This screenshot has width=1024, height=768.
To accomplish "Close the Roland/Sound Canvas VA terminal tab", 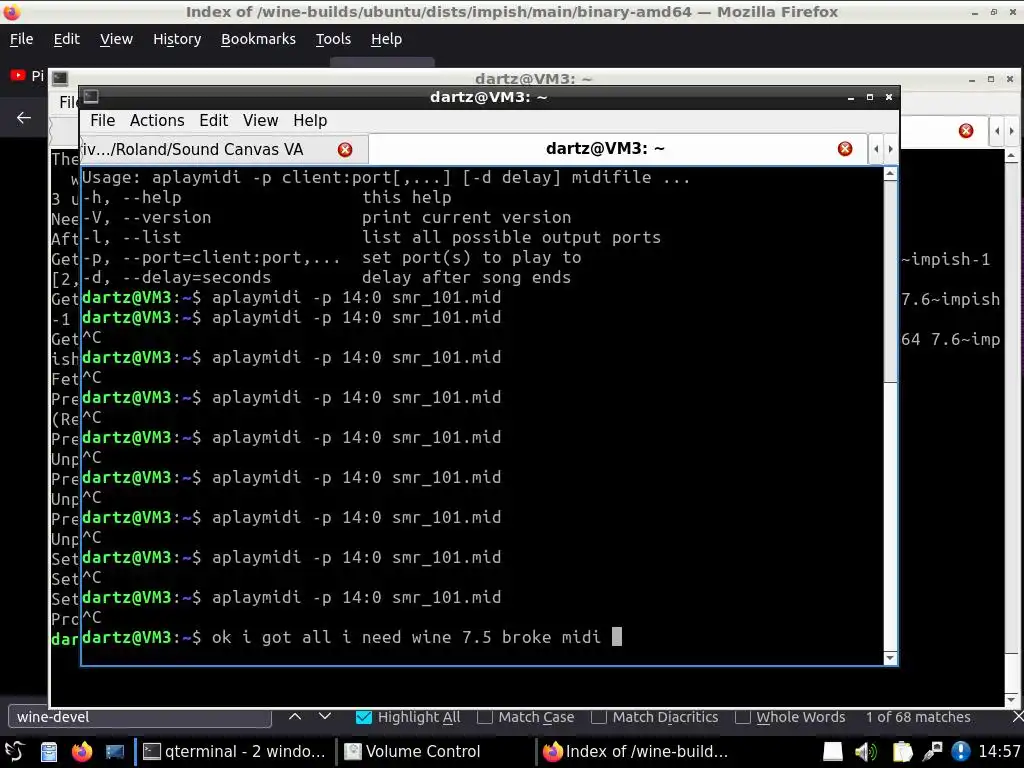I will click(345, 150).
